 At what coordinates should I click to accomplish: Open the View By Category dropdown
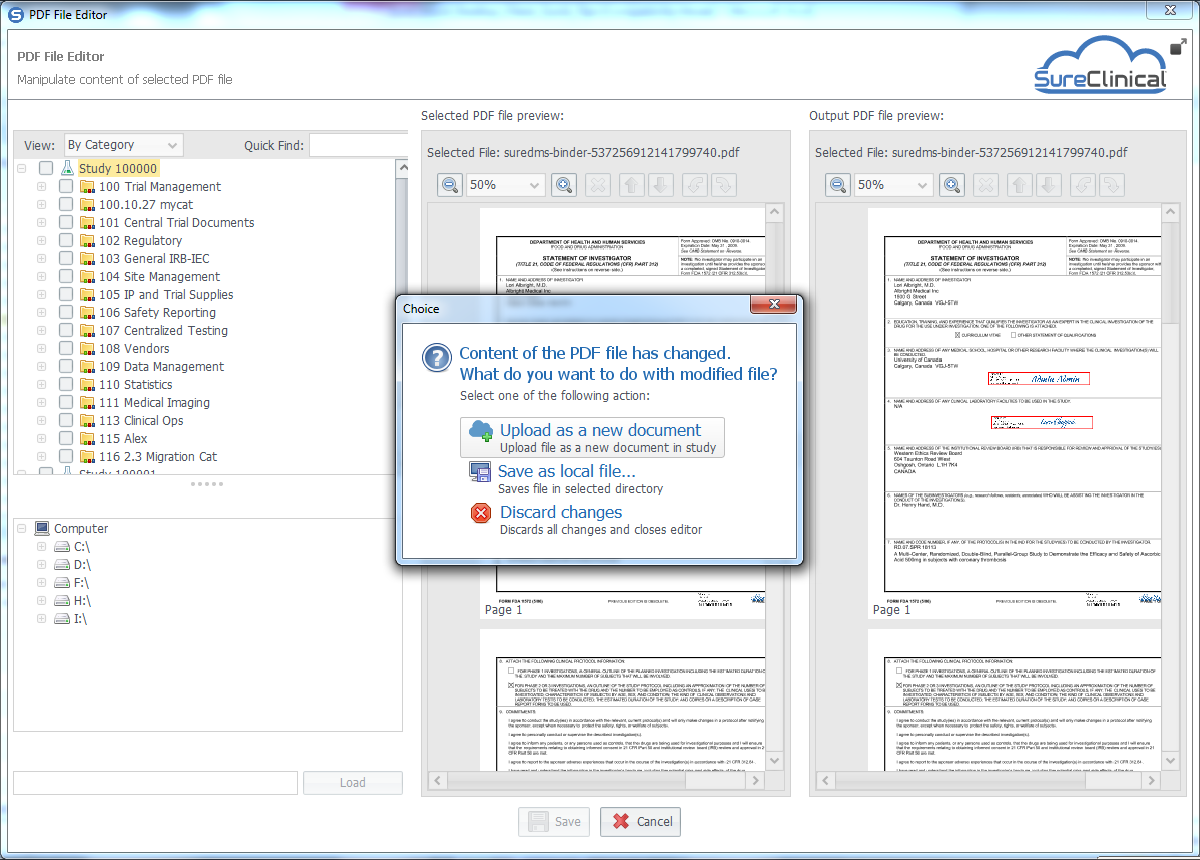click(x=124, y=145)
